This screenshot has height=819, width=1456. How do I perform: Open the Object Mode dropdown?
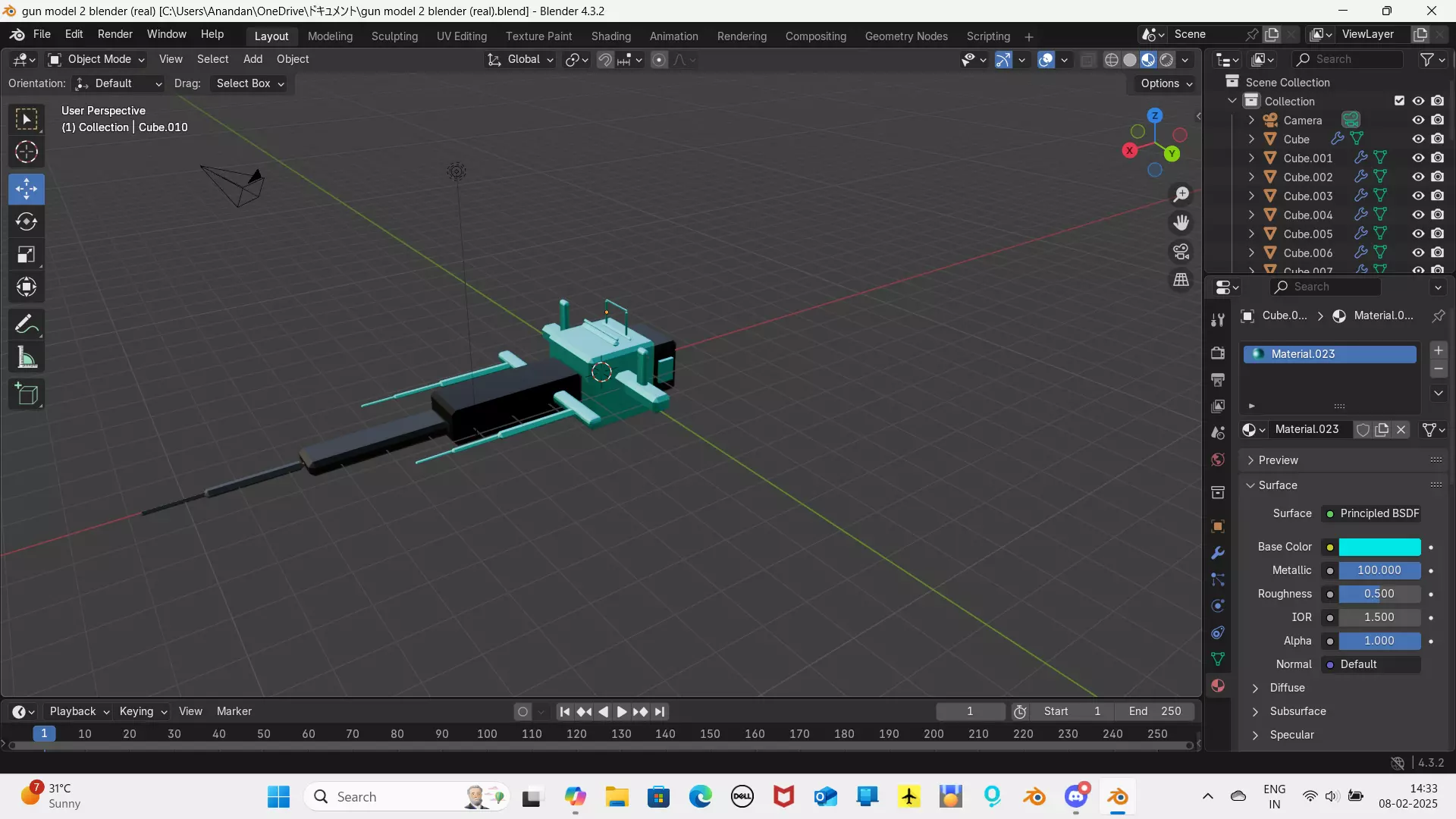[97, 59]
